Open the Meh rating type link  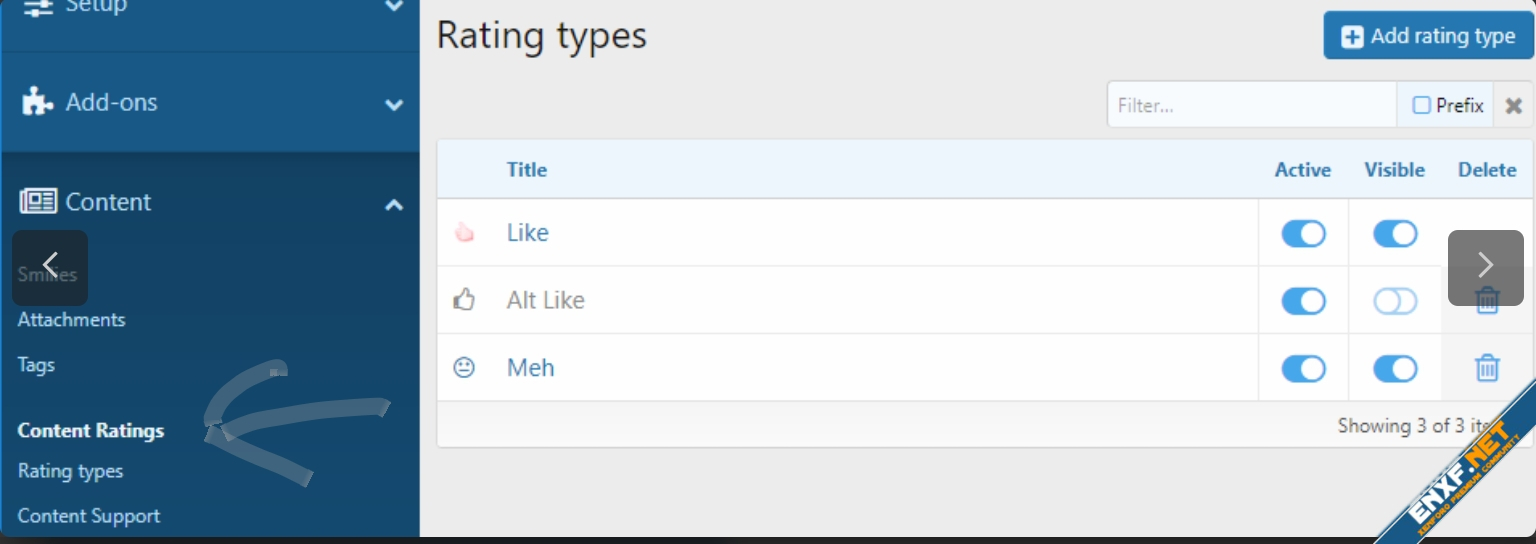click(x=530, y=368)
